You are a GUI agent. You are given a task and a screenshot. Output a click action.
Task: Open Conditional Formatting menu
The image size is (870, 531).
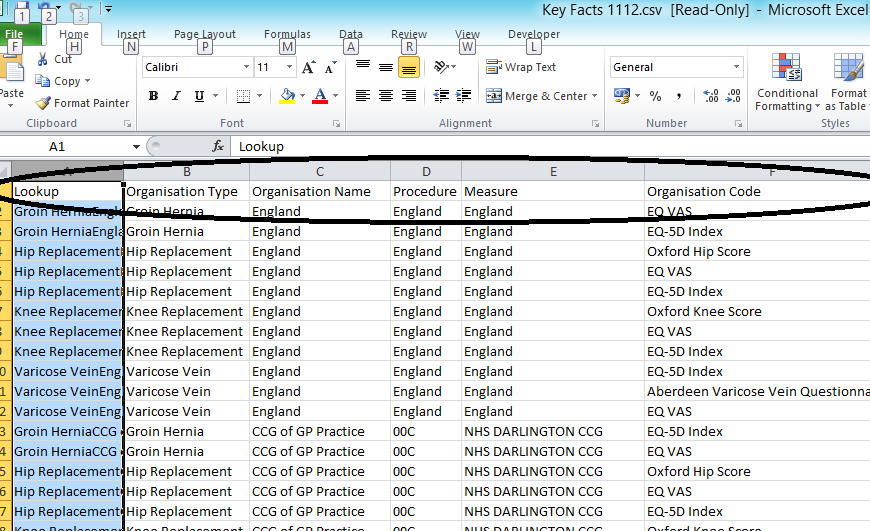point(787,82)
